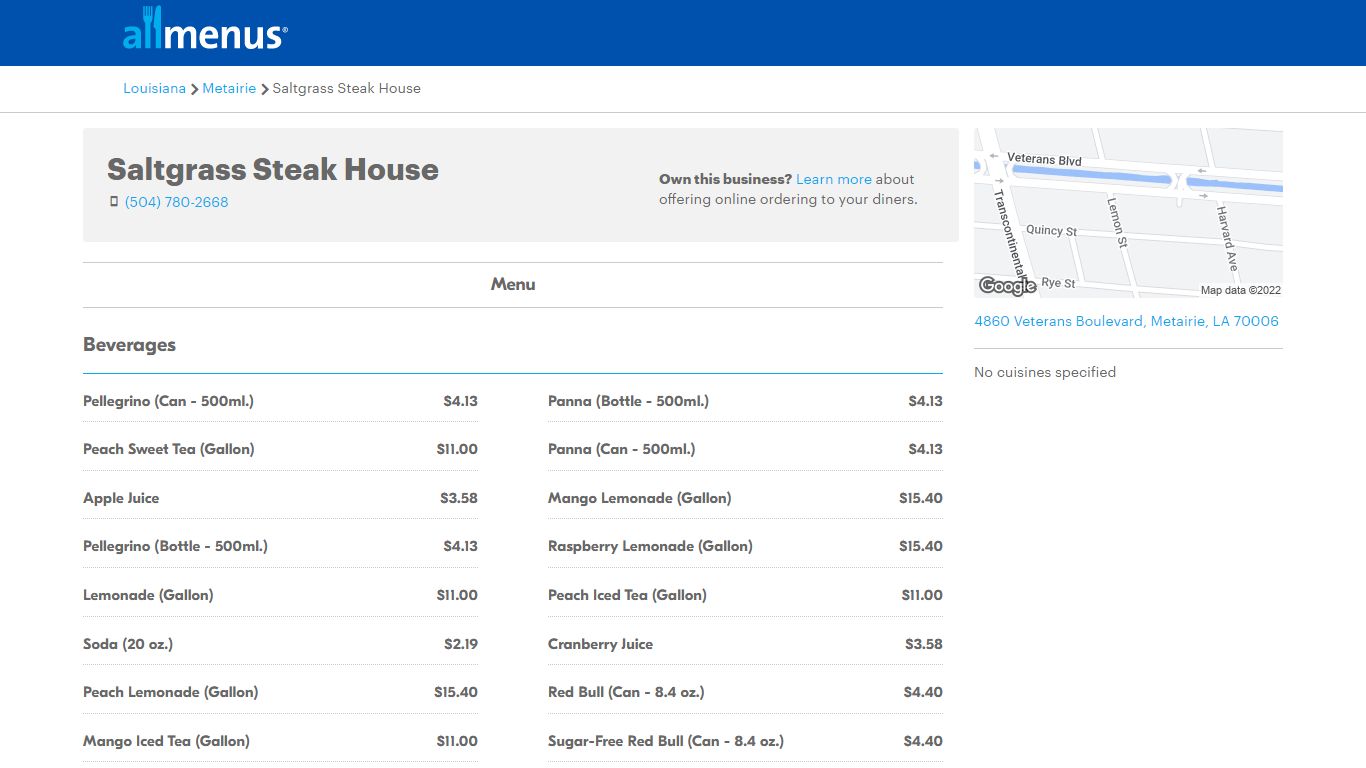Screen dimensions: 1366x768
Task: Select Red Bull (Can - 8.4 oz.) item
Action: click(626, 692)
